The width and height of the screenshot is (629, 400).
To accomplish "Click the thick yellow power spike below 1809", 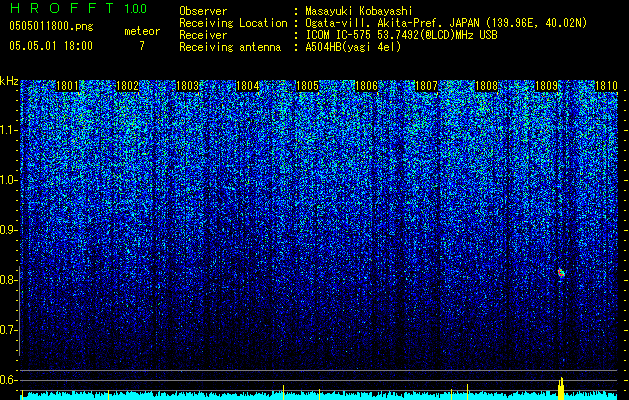I will (561, 389).
